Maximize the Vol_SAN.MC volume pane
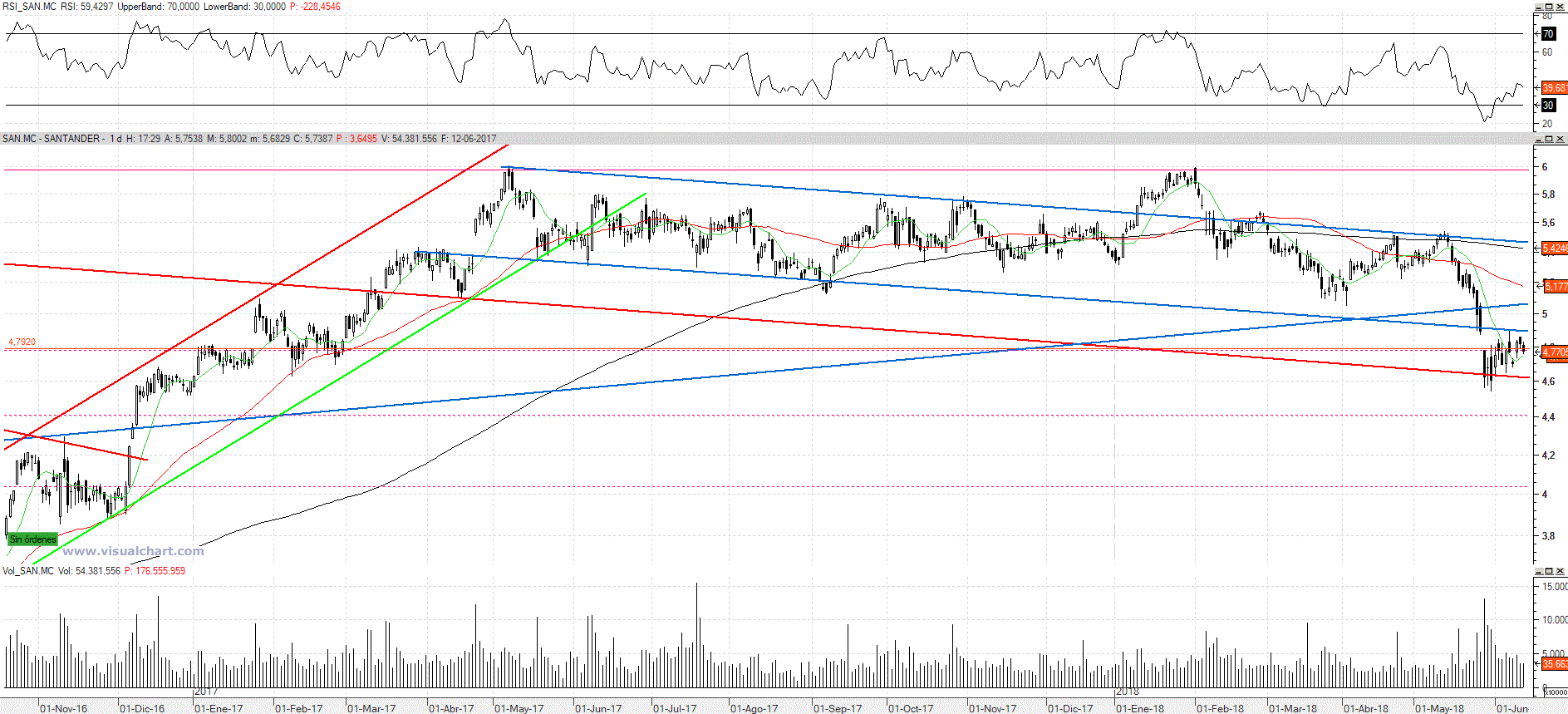1568x714 pixels. click(x=1548, y=571)
